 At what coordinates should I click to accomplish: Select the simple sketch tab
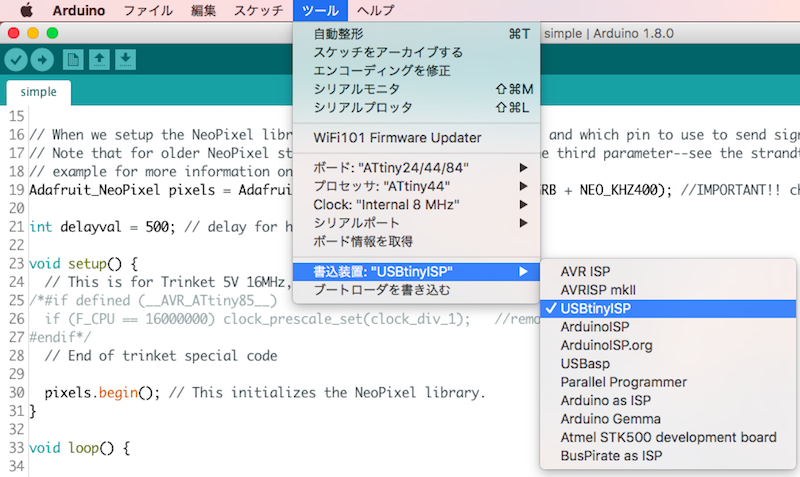39,92
